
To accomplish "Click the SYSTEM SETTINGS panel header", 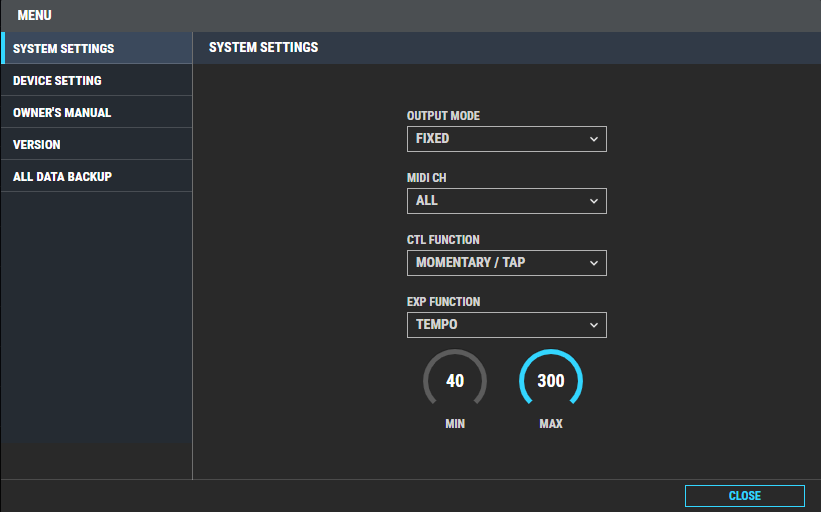I will tap(263, 47).
